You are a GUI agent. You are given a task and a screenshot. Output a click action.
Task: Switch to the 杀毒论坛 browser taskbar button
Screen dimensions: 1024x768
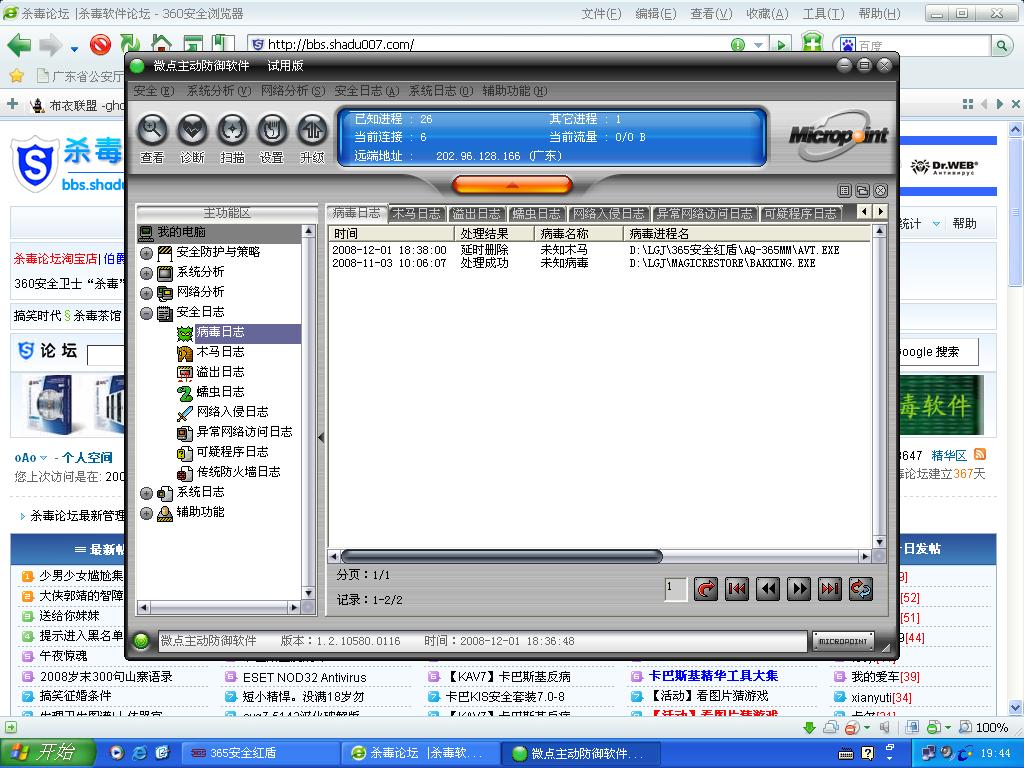pyautogui.click(x=420, y=753)
